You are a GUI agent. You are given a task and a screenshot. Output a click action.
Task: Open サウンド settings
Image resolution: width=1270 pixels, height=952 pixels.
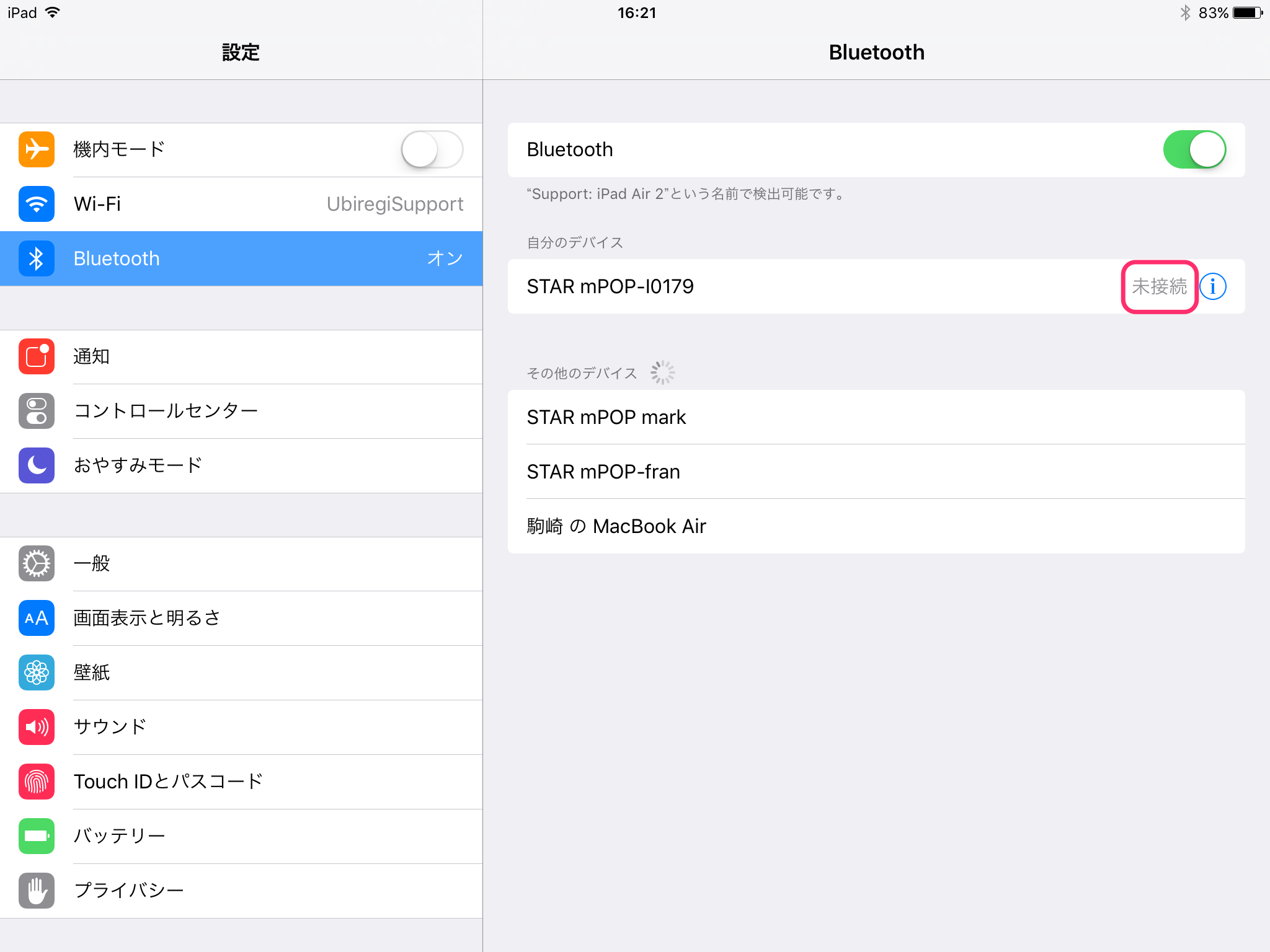click(241, 727)
